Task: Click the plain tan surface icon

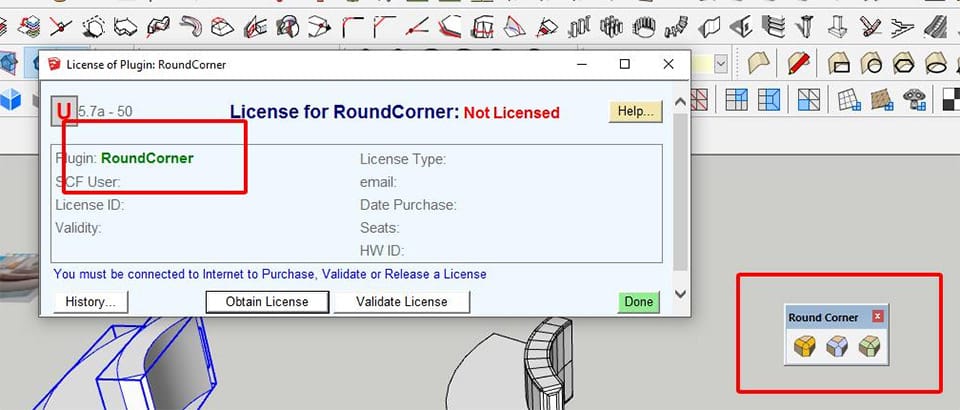Action: [759, 63]
